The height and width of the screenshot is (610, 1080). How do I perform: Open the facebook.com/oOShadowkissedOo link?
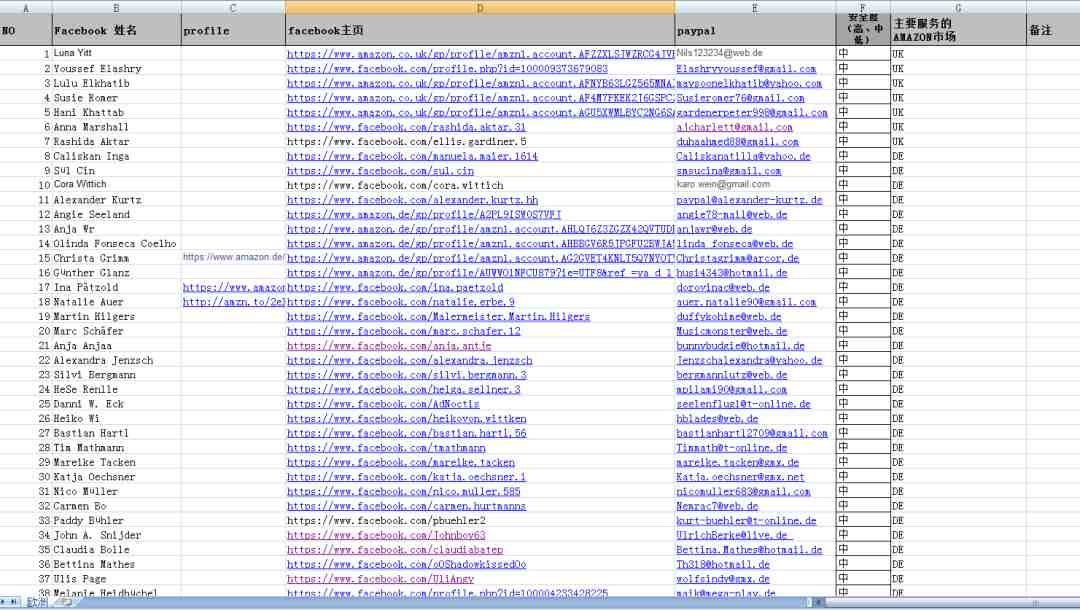click(x=406, y=565)
